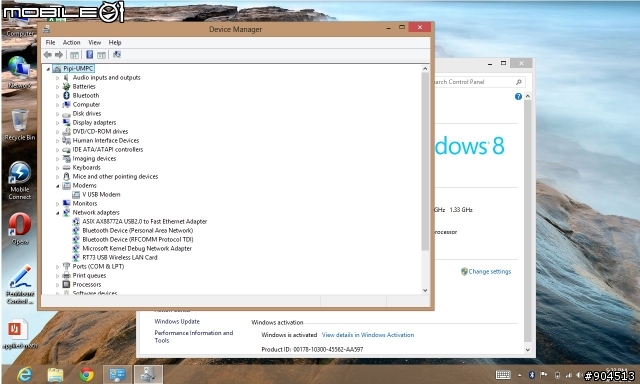Expand the Display adapters node

pyautogui.click(x=58, y=123)
